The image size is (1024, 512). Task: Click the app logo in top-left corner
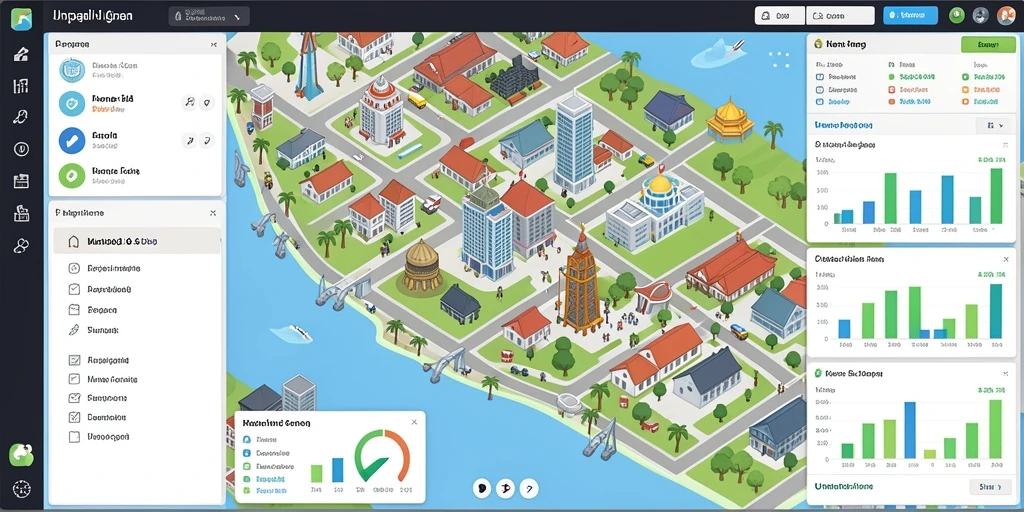[x=22, y=19]
